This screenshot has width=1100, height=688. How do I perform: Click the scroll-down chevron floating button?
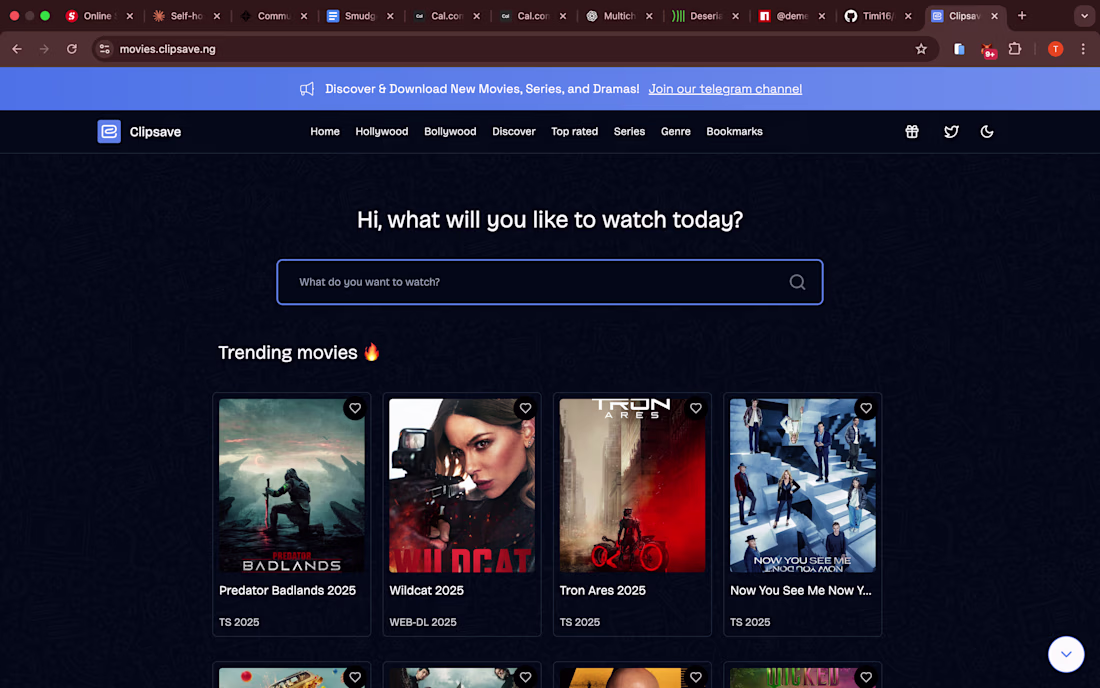[x=1066, y=654]
